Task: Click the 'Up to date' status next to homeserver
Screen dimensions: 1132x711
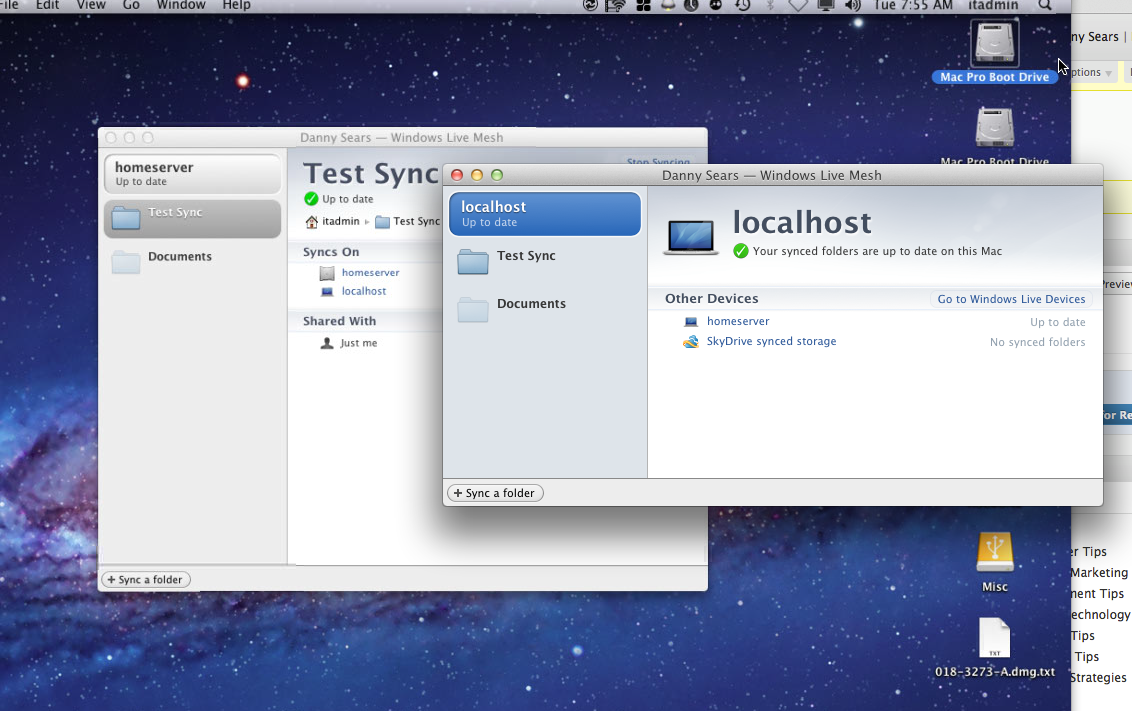Action: pyautogui.click(x=1058, y=322)
